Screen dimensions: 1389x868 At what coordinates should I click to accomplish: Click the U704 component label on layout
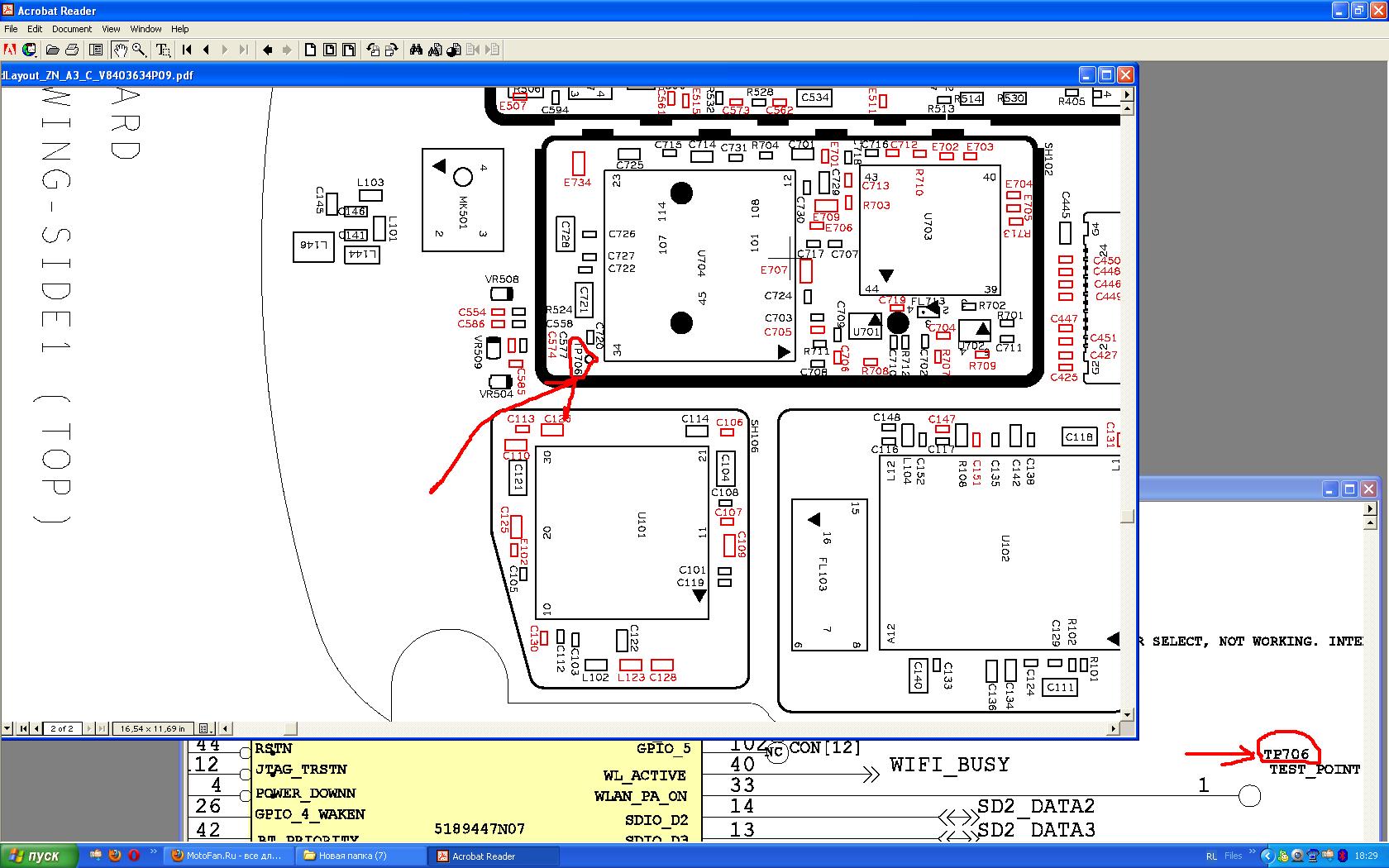click(701, 264)
